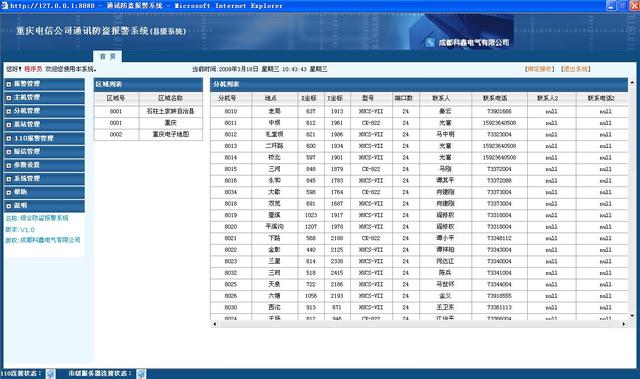Select the 重庆 region name cell
640x379 pixels.
[171, 123]
